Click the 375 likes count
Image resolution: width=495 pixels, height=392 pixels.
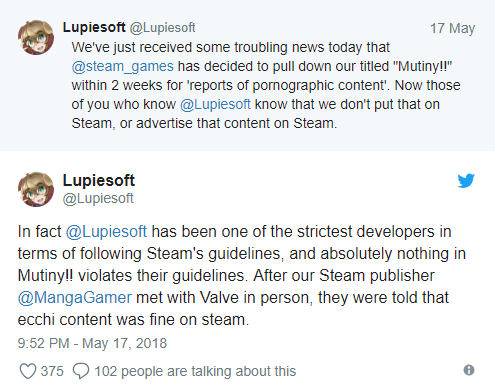pos(52,371)
